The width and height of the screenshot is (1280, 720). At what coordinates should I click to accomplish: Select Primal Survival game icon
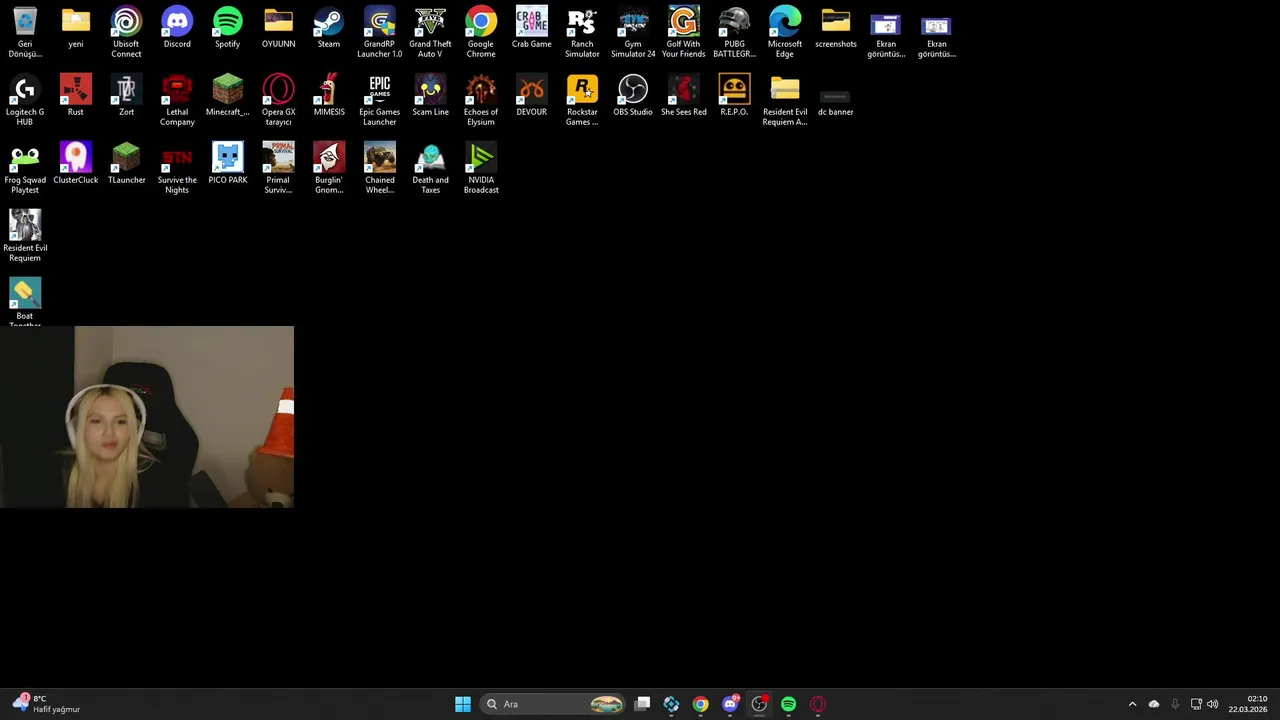(x=278, y=169)
